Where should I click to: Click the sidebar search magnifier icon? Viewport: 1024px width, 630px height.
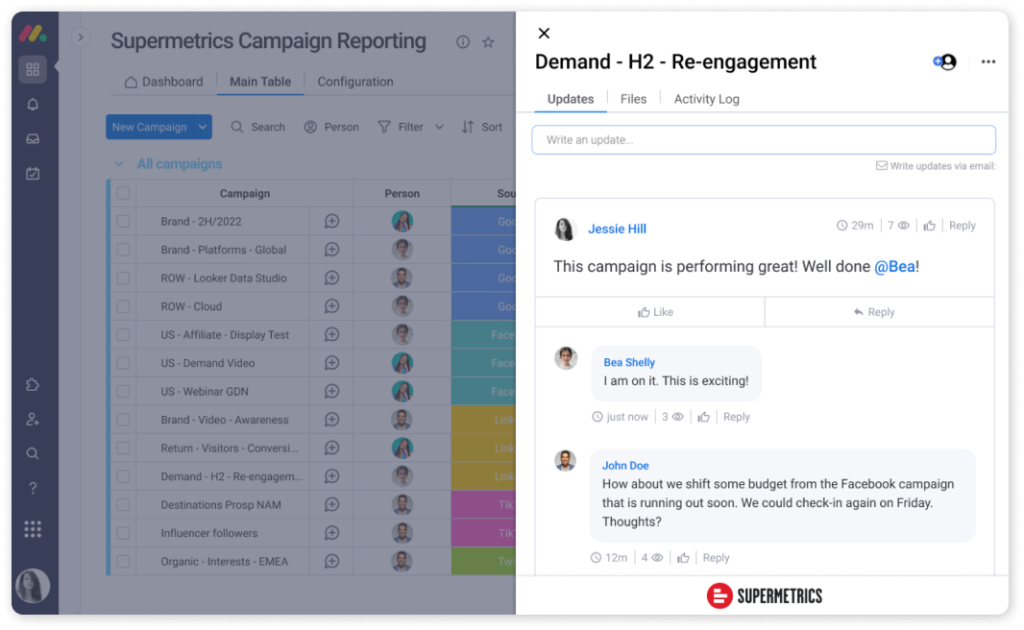pos(33,454)
